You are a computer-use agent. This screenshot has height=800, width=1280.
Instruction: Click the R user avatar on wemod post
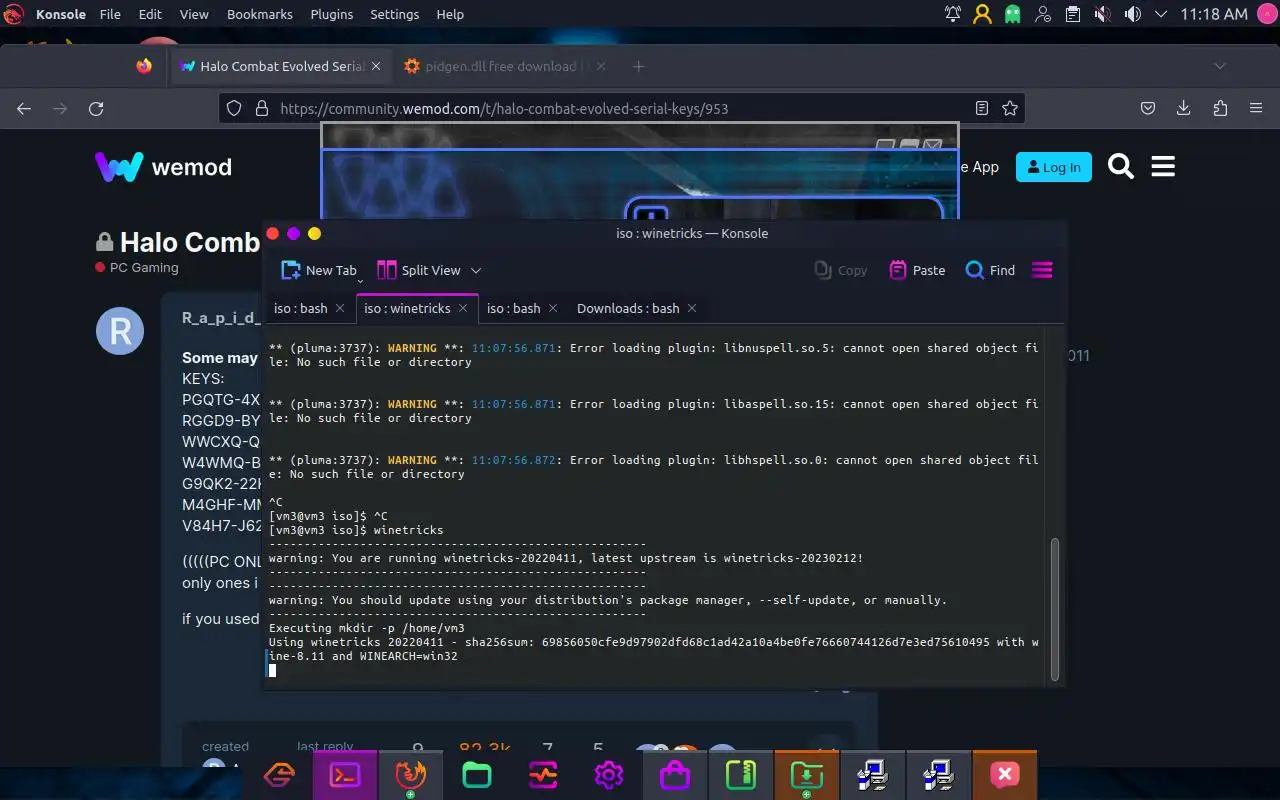pyautogui.click(x=120, y=330)
